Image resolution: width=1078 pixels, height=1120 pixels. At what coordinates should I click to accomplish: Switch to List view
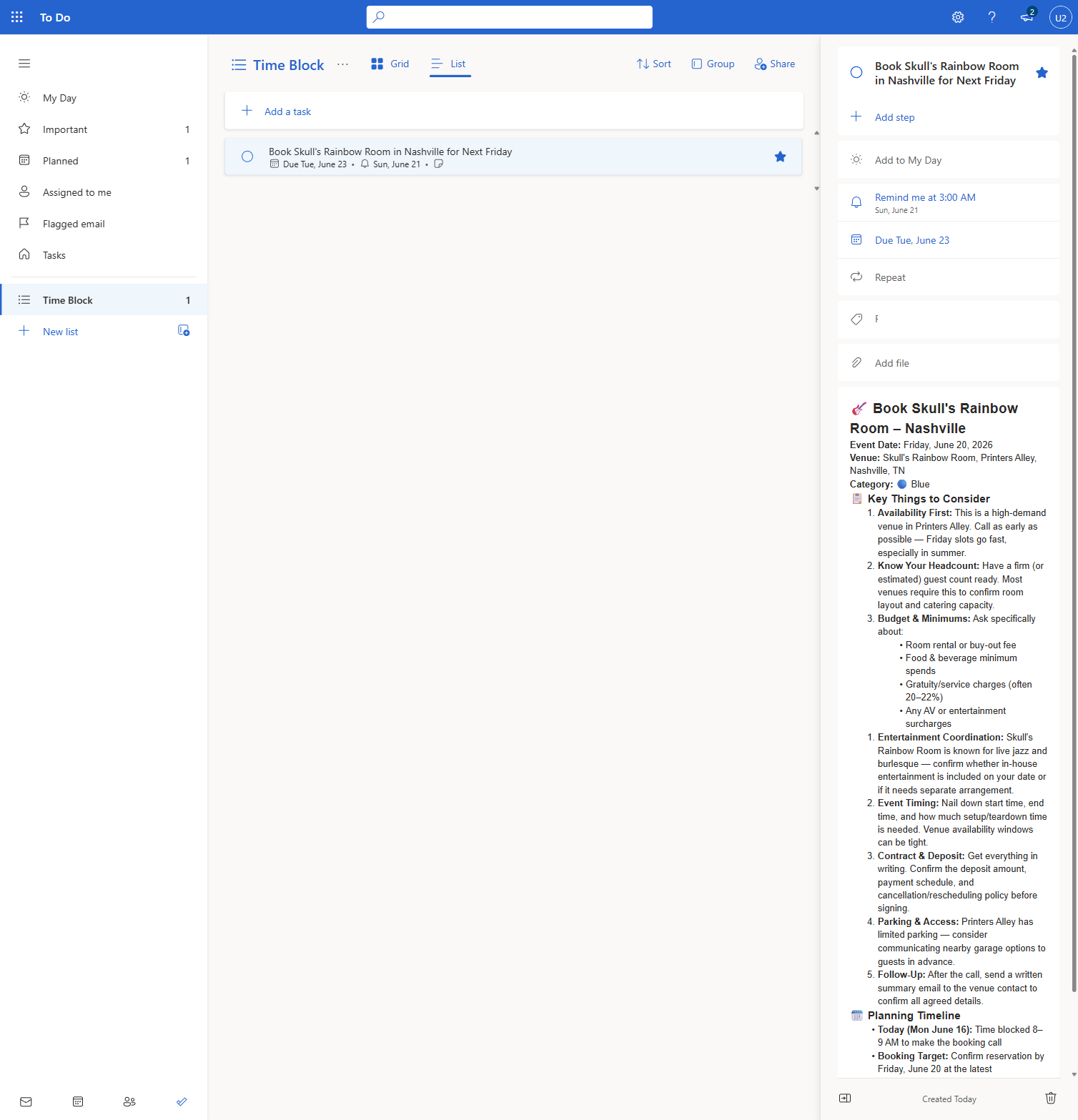click(x=449, y=64)
